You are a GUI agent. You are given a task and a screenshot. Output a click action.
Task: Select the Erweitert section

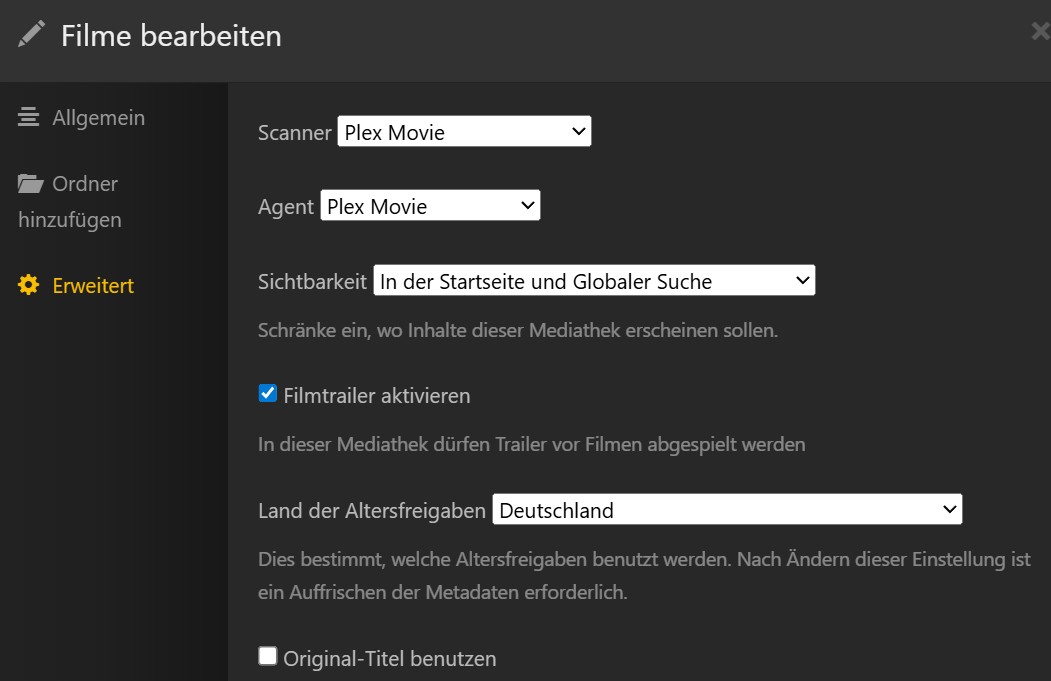[76, 286]
